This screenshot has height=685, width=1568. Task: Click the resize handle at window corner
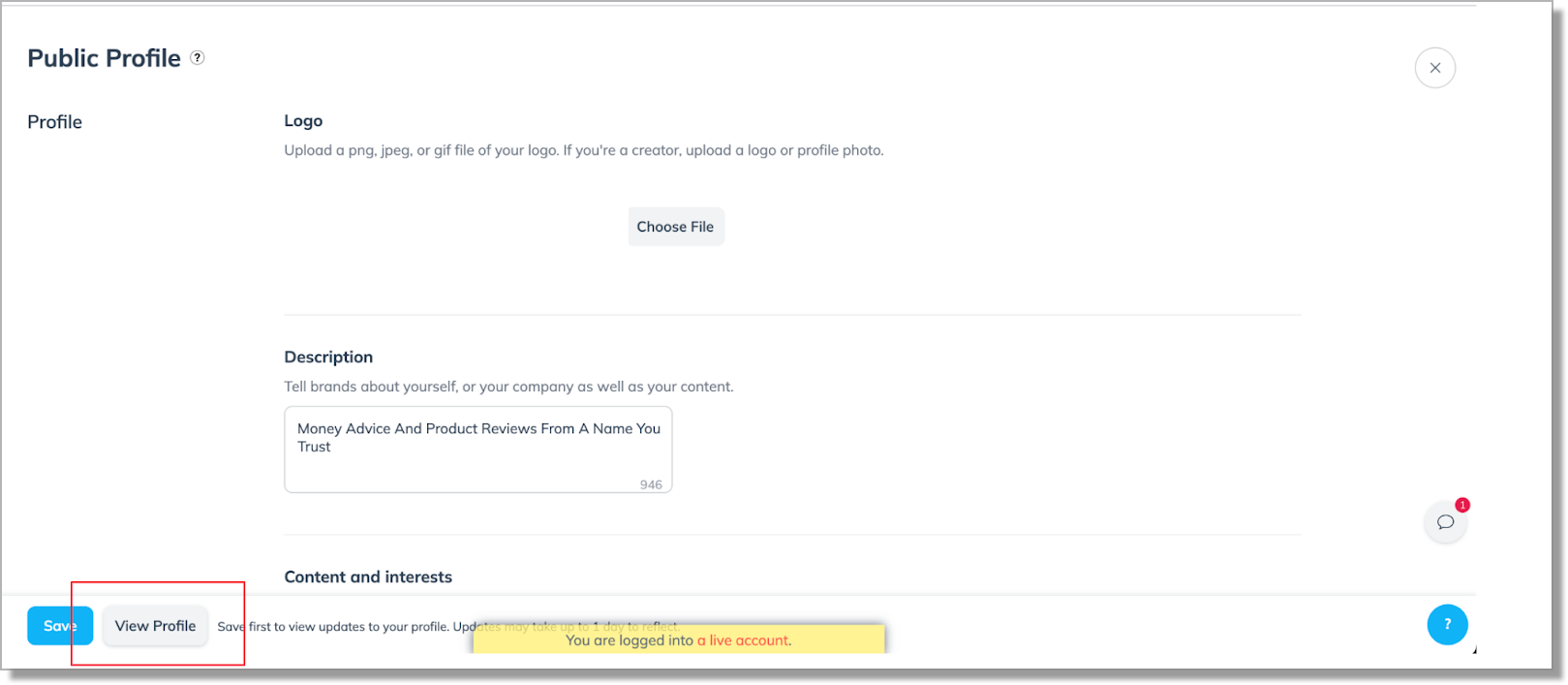pos(1474,650)
